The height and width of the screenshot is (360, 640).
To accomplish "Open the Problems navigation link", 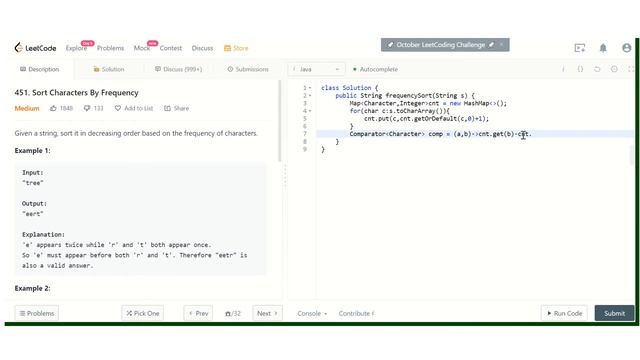I will (110, 48).
